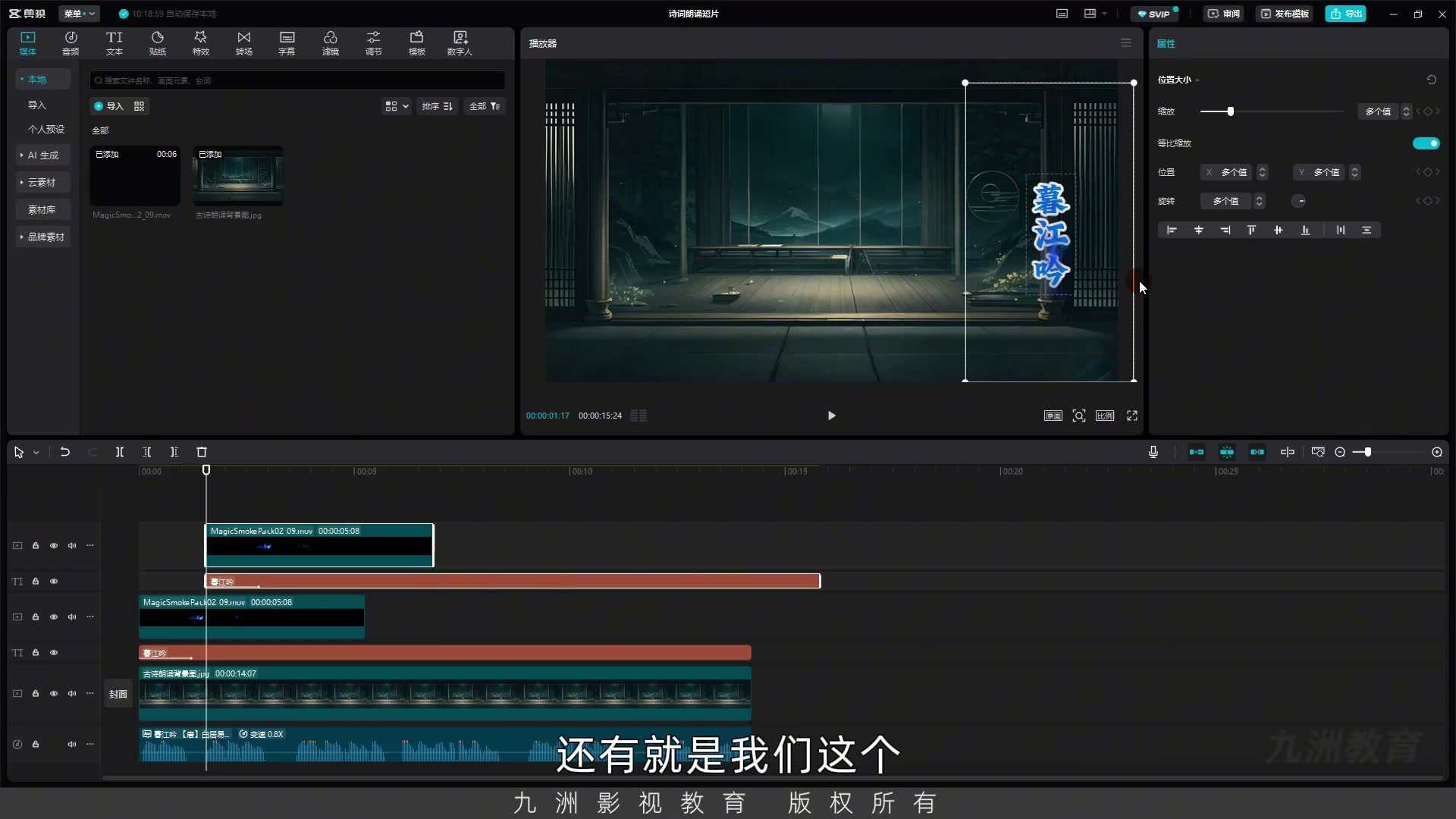Click the 导入 import button
1456x819 pixels.
click(108, 106)
